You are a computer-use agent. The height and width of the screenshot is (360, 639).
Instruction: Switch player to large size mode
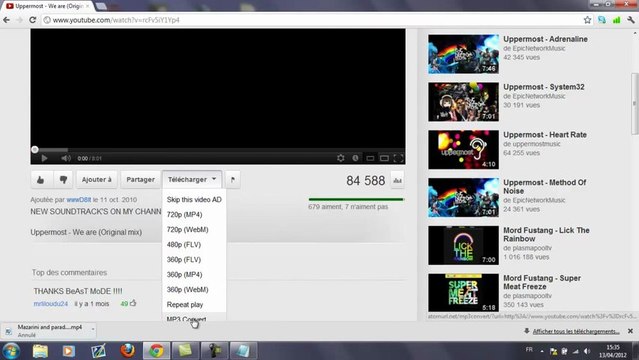click(x=384, y=158)
